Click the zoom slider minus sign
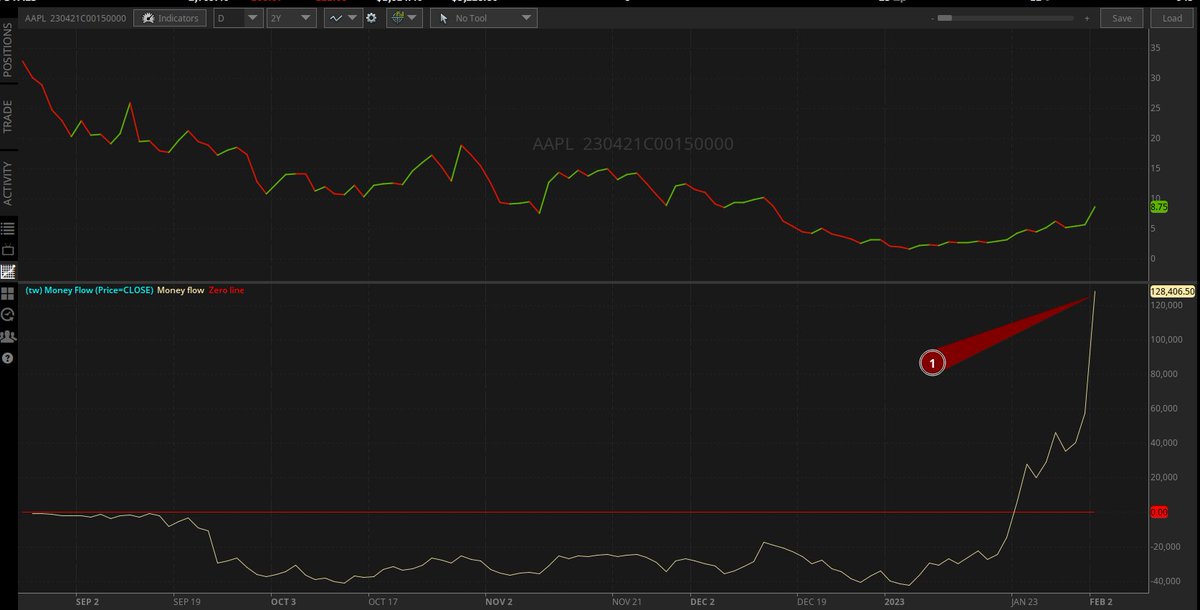Viewport: 1200px width, 610px height. (931, 18)
